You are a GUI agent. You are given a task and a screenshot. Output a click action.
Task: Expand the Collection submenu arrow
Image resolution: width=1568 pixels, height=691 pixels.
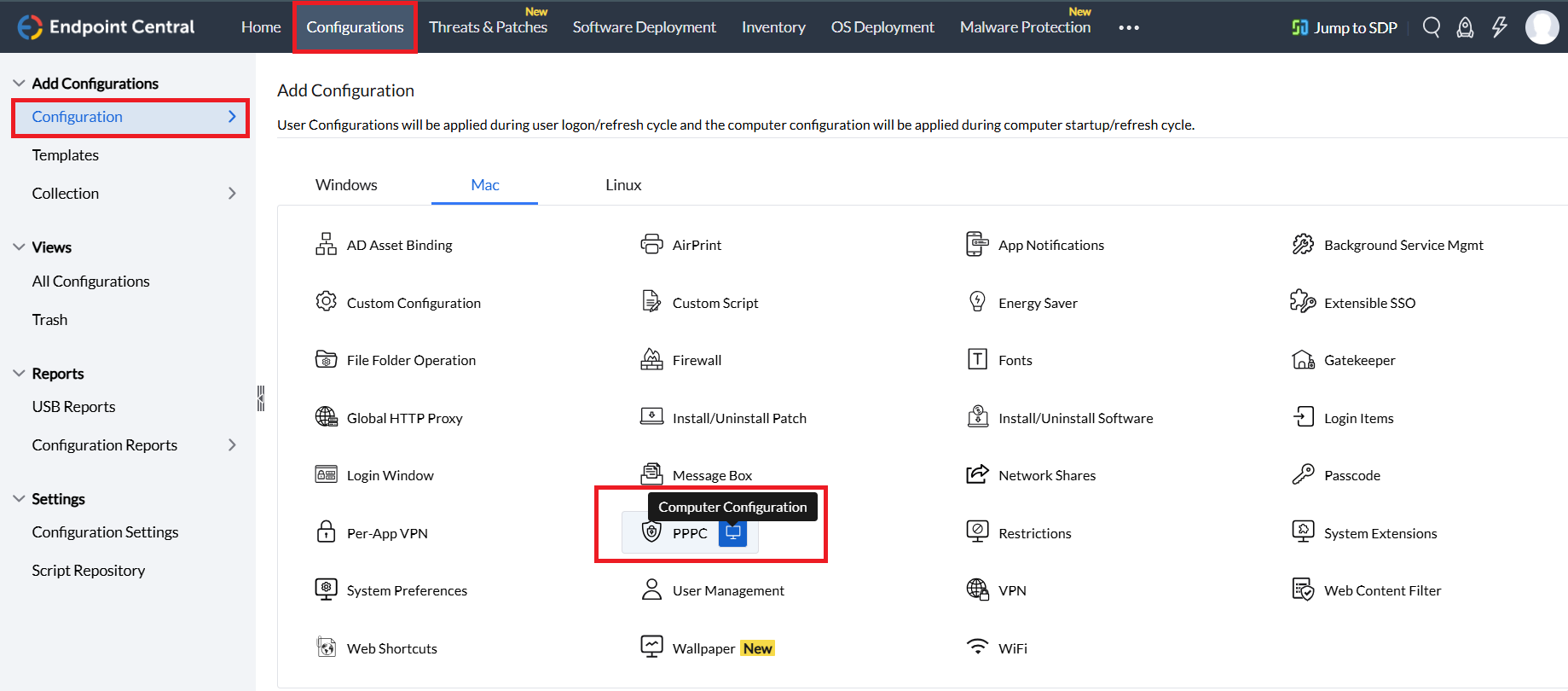tap(232, 194)
